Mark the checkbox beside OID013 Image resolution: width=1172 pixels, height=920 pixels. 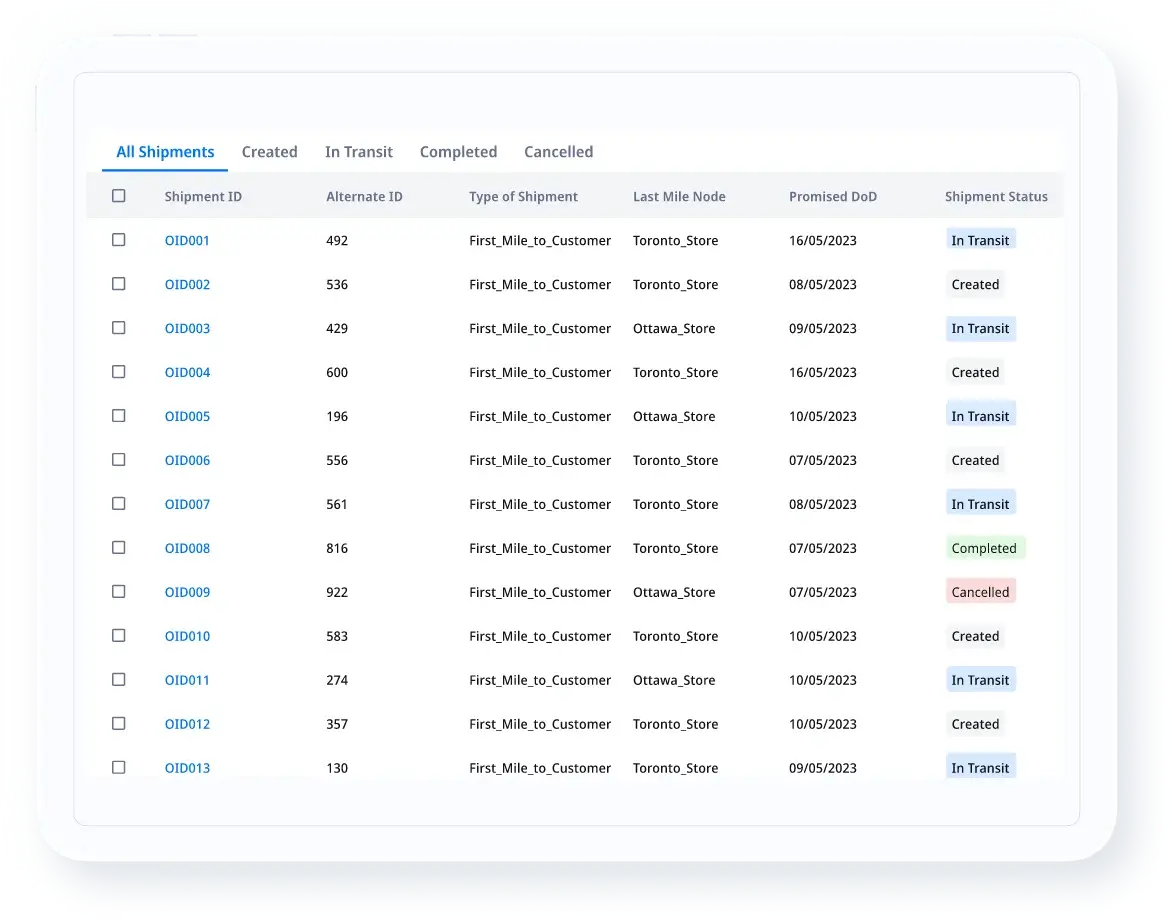coord(119,768)
